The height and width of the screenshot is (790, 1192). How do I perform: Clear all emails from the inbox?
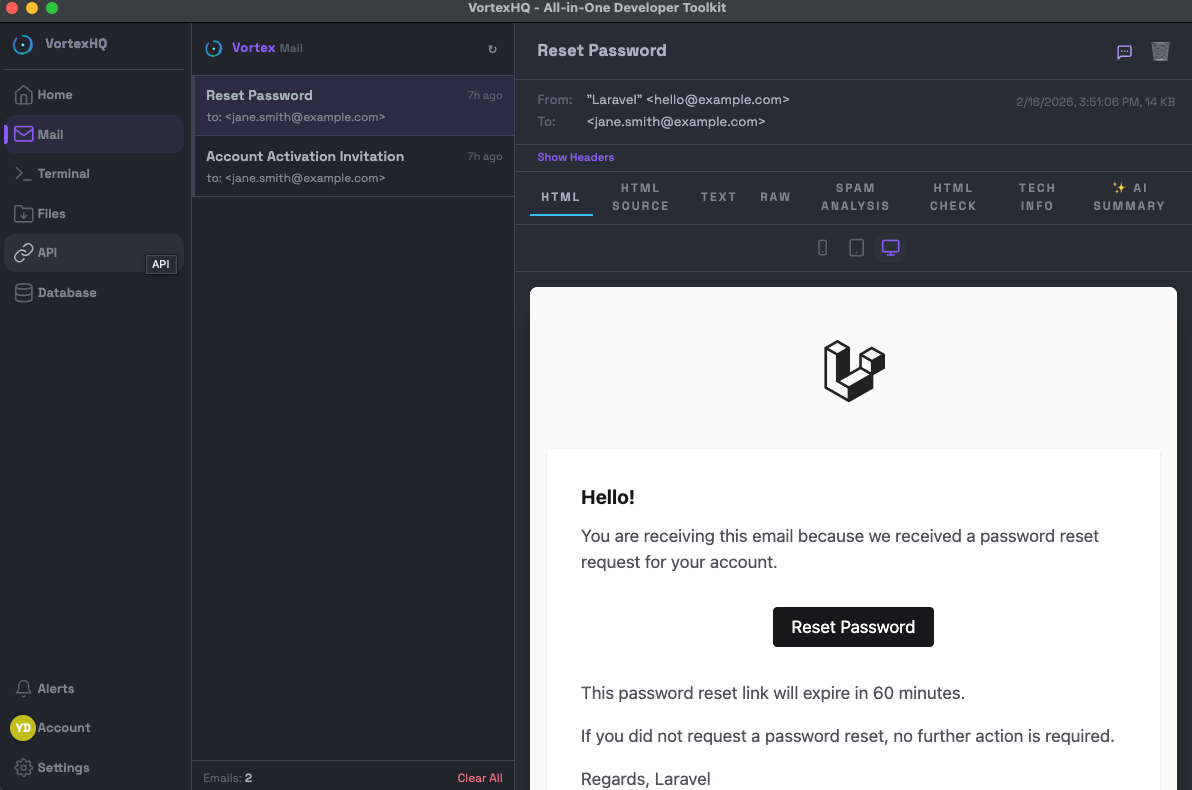coord(480,777)
